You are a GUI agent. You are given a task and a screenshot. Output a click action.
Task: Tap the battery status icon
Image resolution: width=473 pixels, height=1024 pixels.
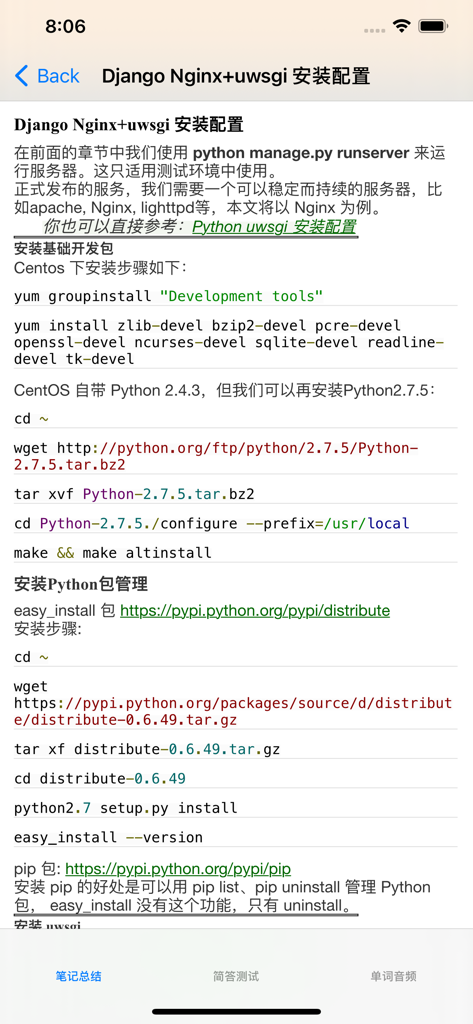pos(432,26)
